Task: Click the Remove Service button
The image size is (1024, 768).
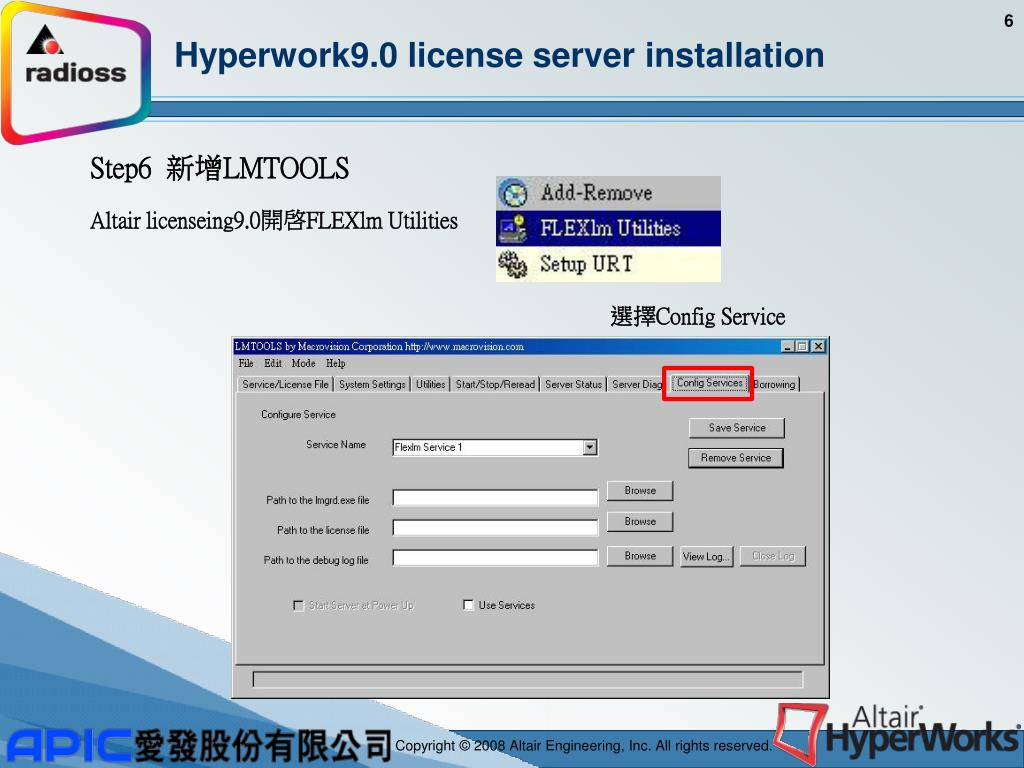Action: click(x=736, y=458)
